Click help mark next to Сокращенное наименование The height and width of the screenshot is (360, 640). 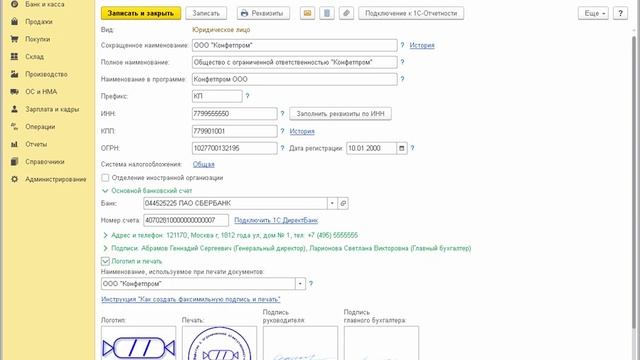click(x=402, y=45)
